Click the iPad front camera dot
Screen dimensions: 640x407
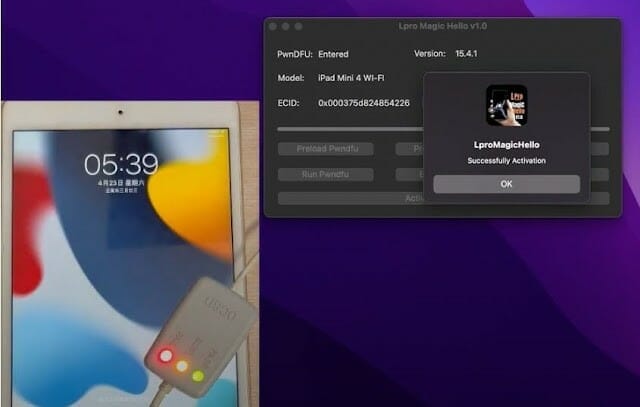(120, 112)
